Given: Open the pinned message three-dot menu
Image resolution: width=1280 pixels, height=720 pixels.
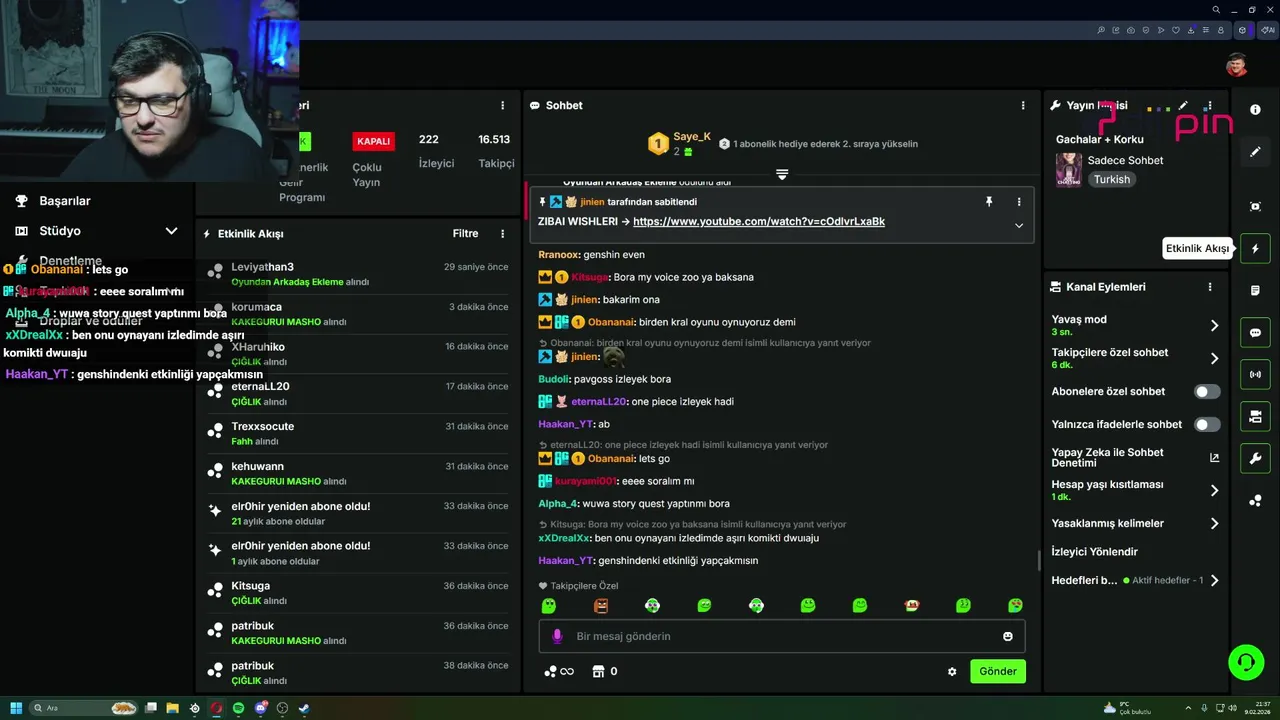Looking at the screenshot, I should click(x=1019, y=201).
